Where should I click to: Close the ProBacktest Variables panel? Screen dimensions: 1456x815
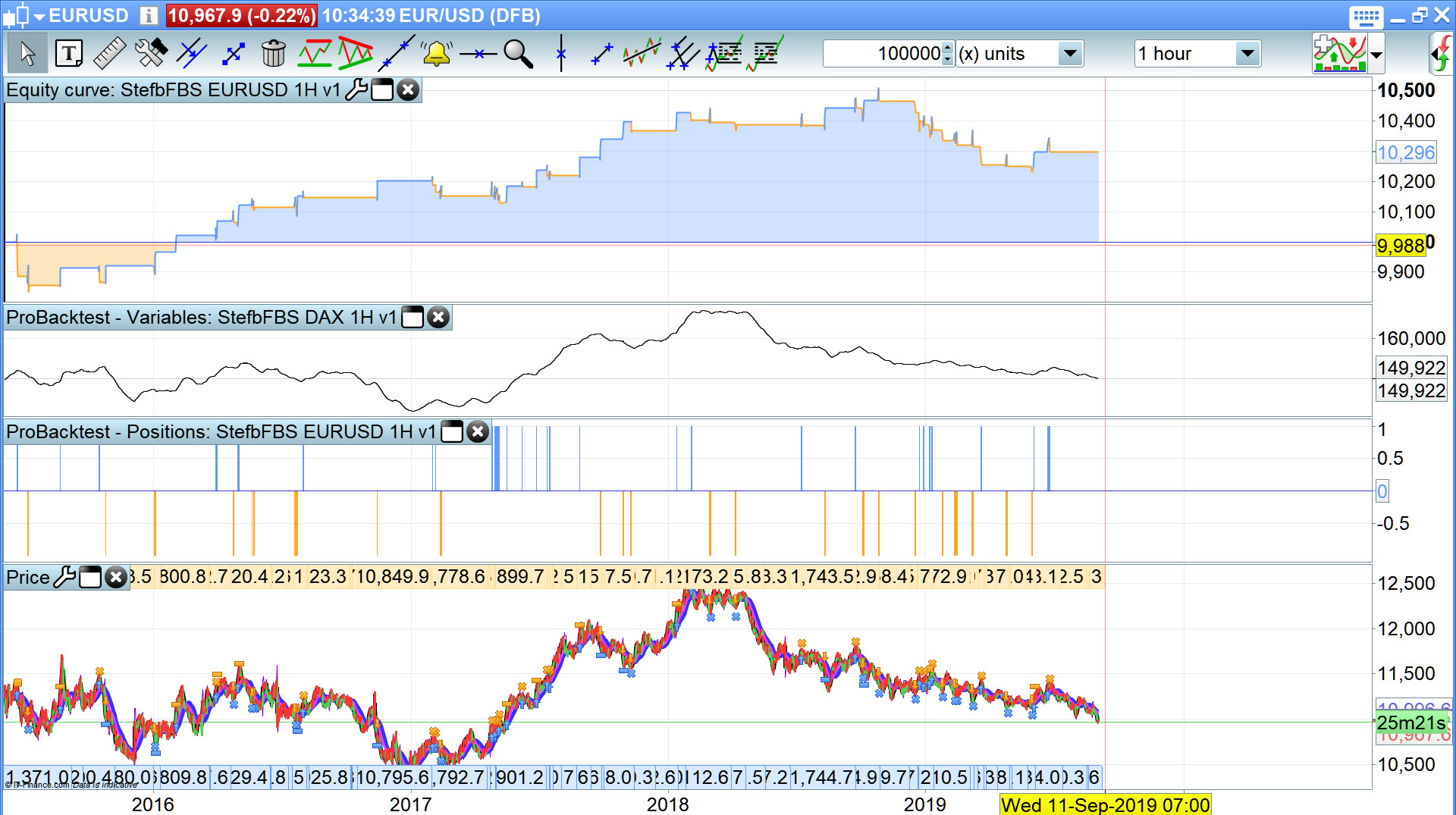pyautogui.click(x=438, y=317)
